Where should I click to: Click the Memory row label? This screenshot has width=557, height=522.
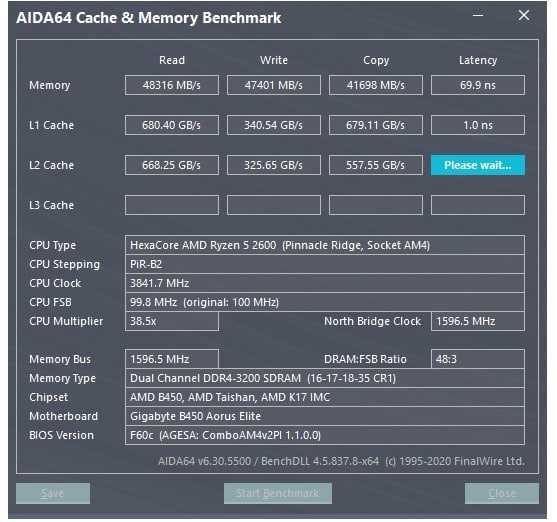point(50,85)
